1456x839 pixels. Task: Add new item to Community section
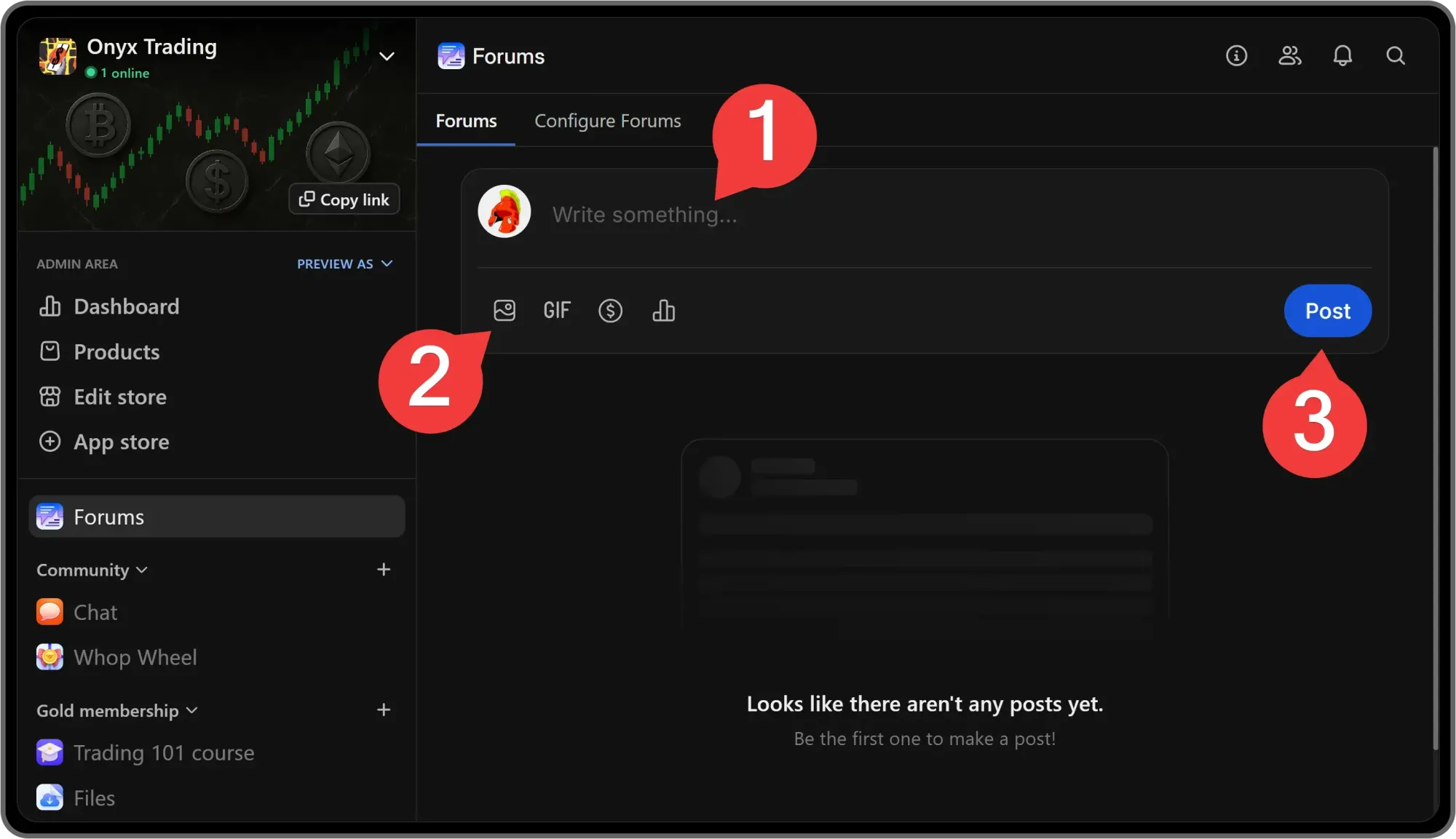384,570
